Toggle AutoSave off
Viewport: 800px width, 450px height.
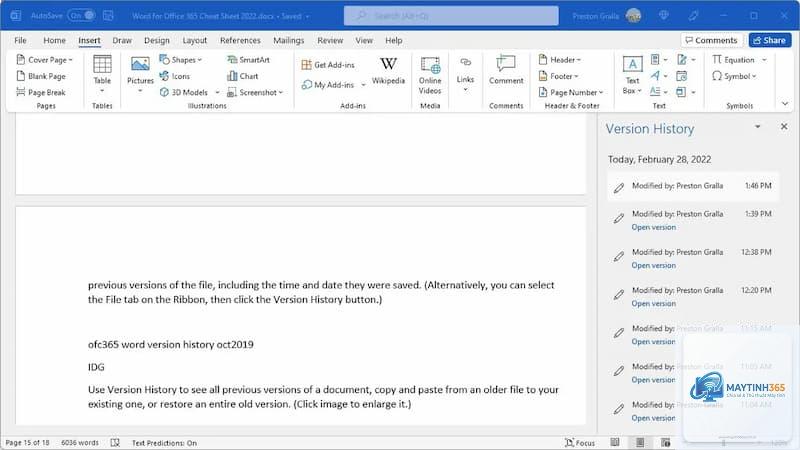tap(82, 15)
